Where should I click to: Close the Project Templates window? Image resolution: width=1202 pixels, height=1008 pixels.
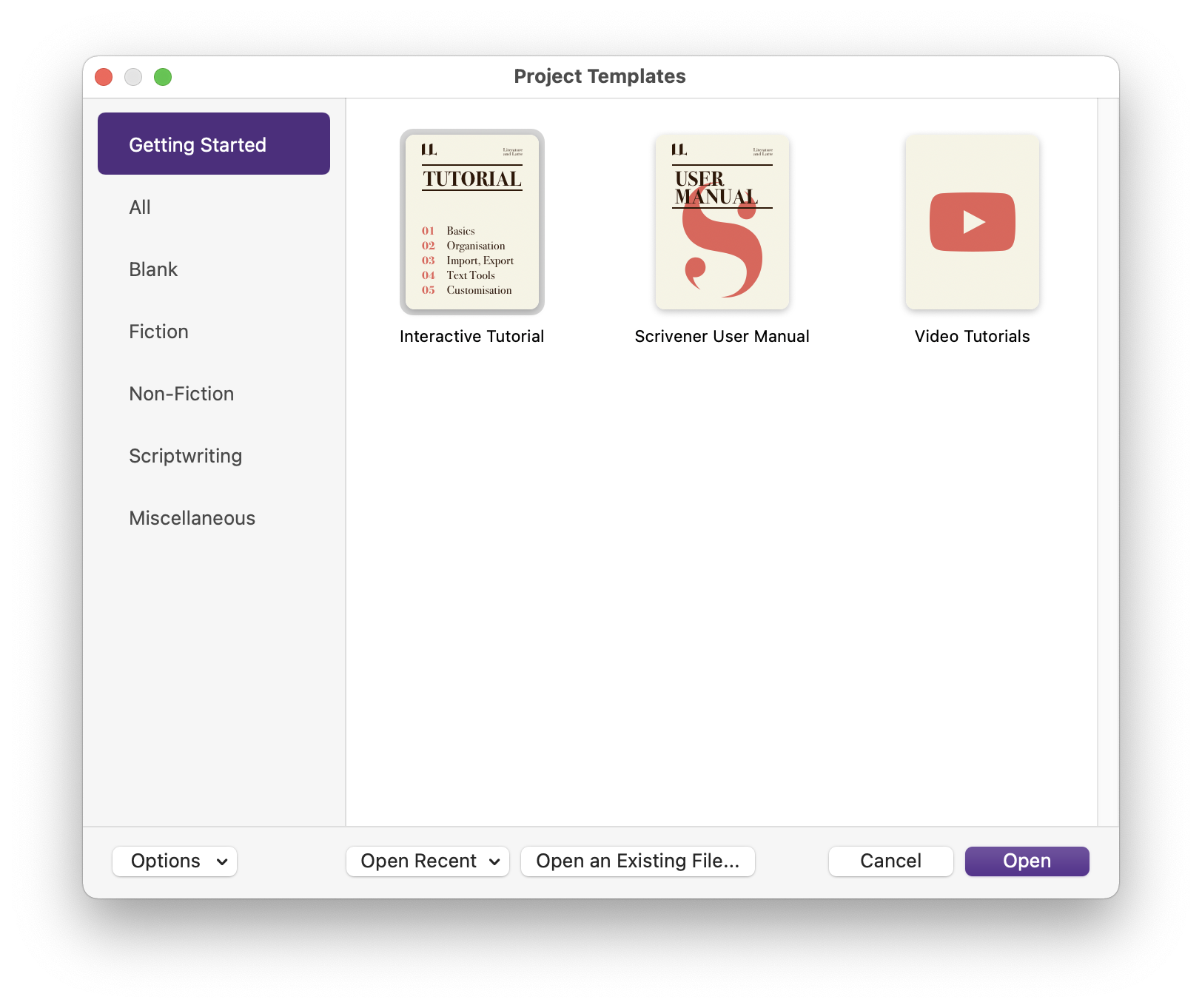(104, 77)
